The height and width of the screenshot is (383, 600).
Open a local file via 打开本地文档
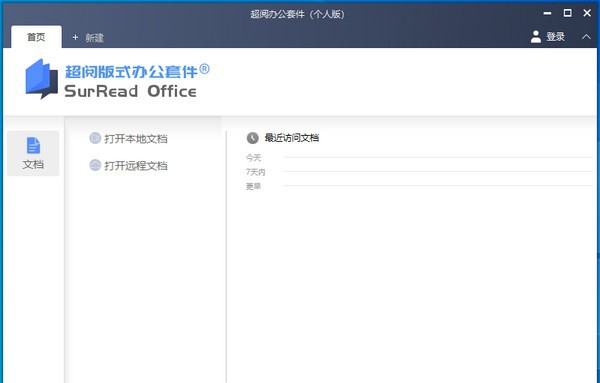136,139
